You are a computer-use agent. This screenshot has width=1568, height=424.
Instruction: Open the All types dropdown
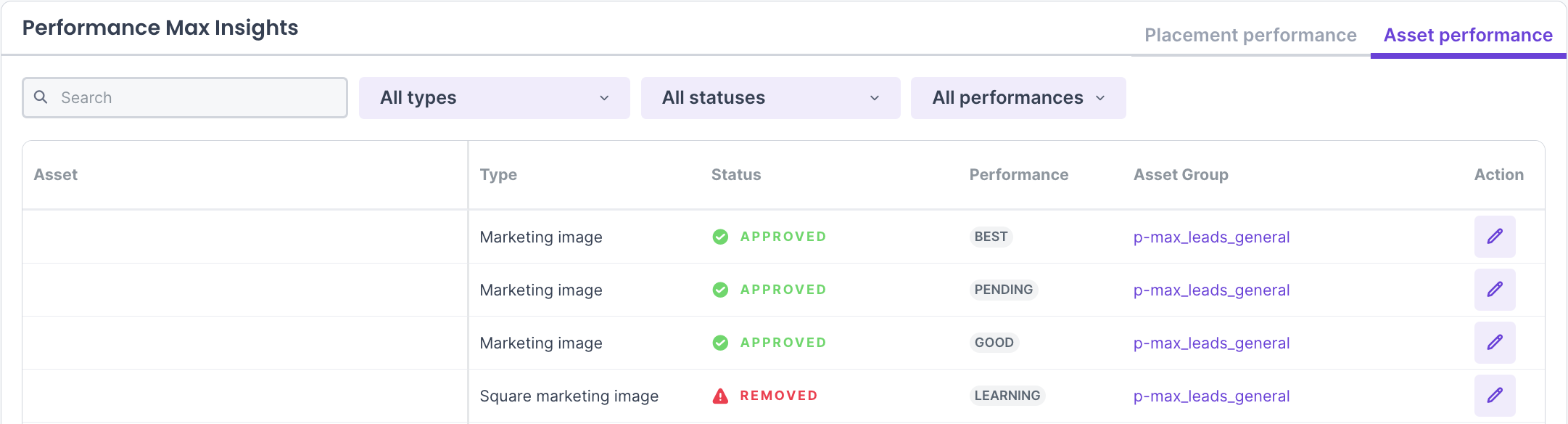point(494,98)
